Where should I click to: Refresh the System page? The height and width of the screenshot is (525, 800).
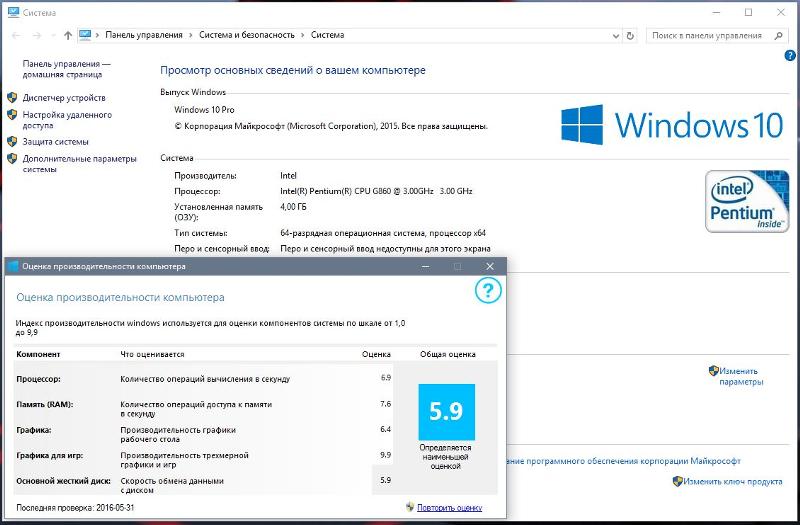(630, 36)
